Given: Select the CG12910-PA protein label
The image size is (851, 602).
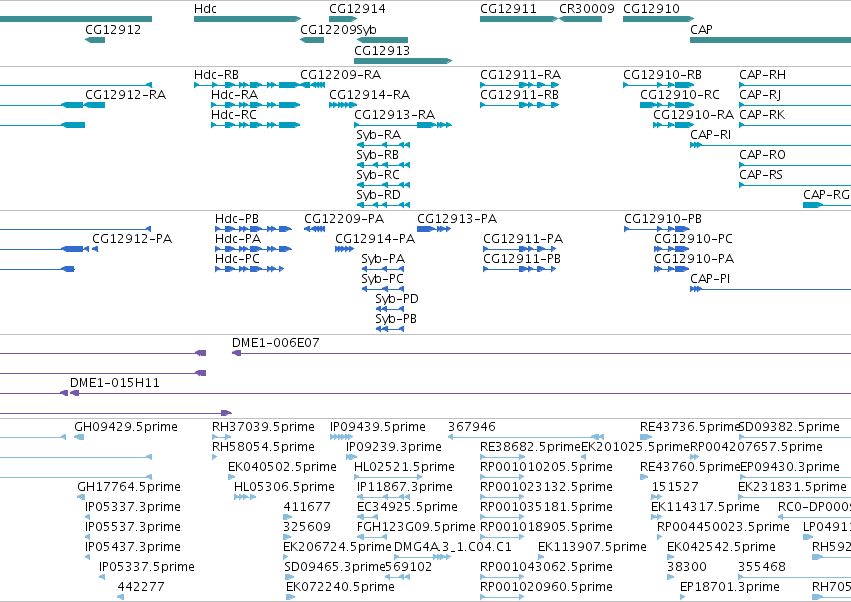Looking at the screenshot, I should (x=694, y=259).
